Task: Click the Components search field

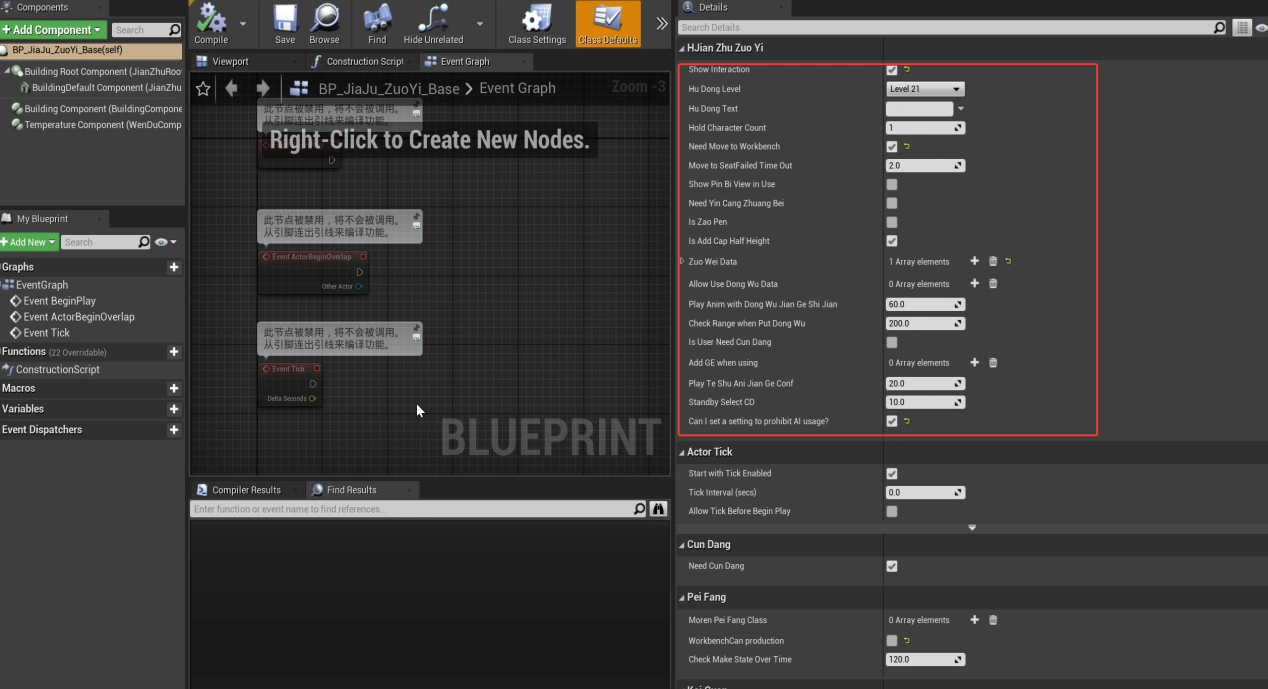Action: point(146,30)
